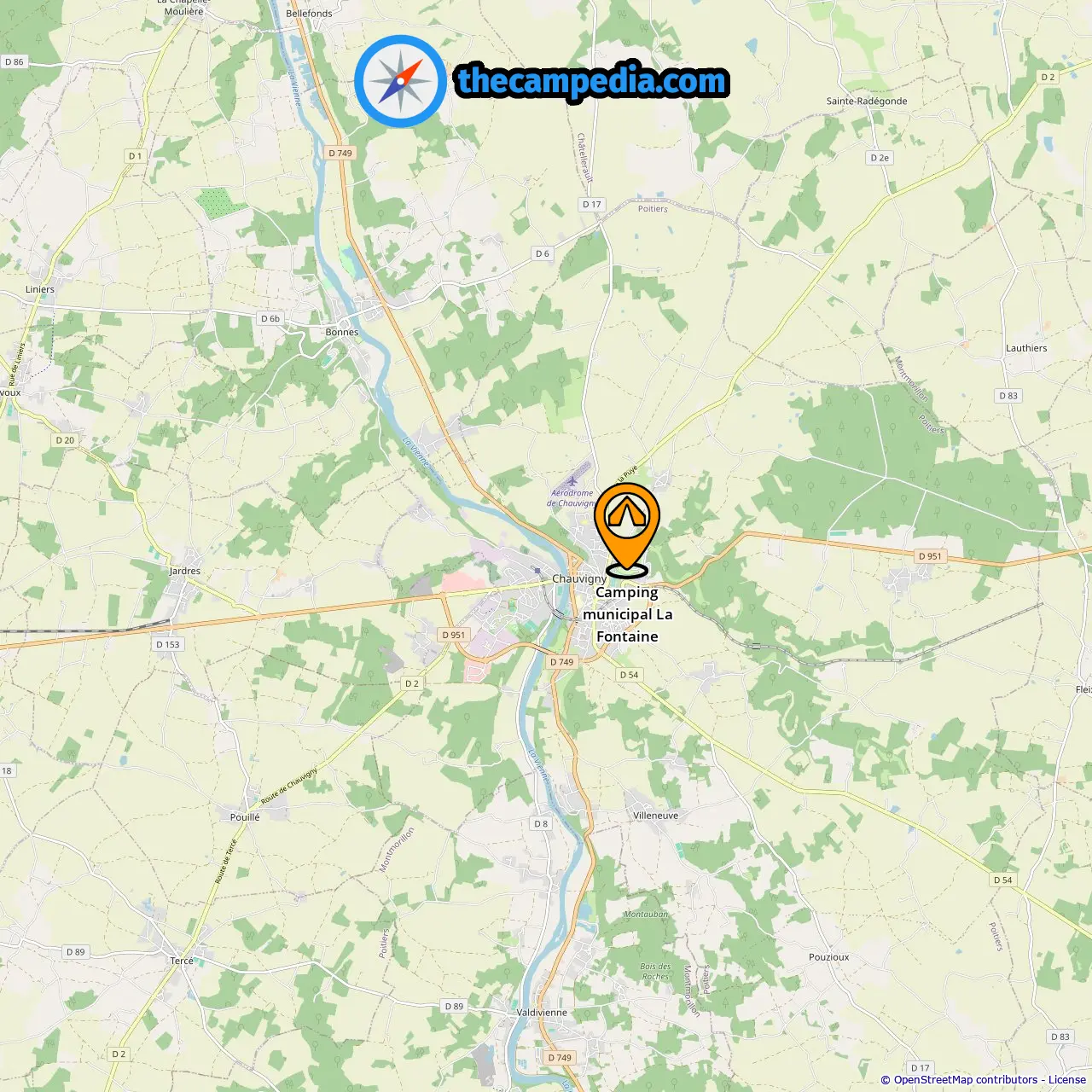Click the D 749 road shield near Bellefonds
Image resolution: width=1092 pixels, height=1092 pixels.
[340, 154]
